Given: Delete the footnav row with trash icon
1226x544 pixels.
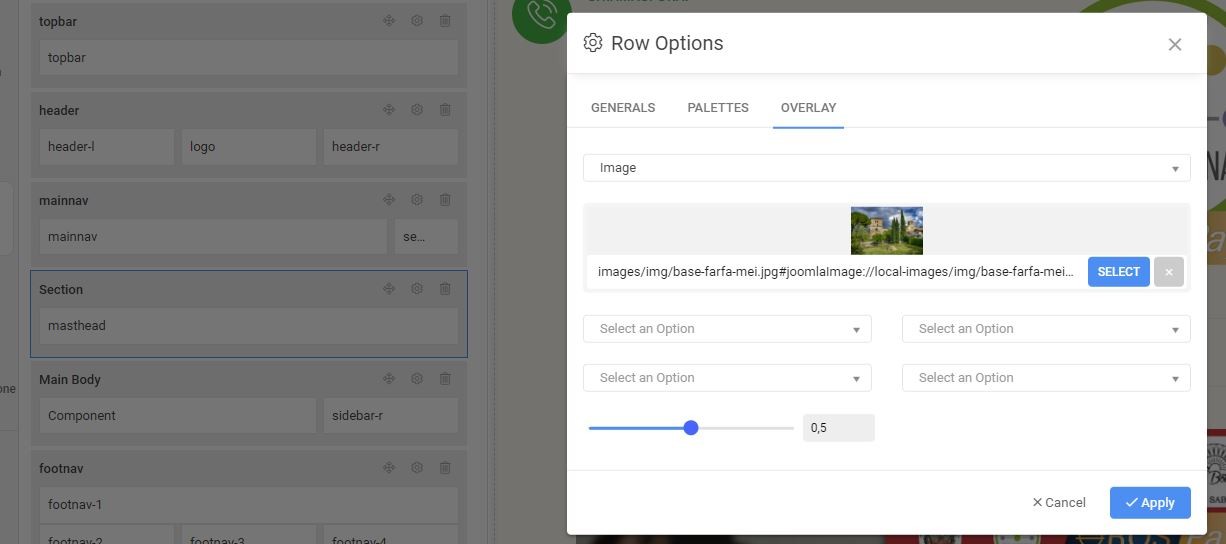Looking at the screenshot, I should click(x=445, y=468).
